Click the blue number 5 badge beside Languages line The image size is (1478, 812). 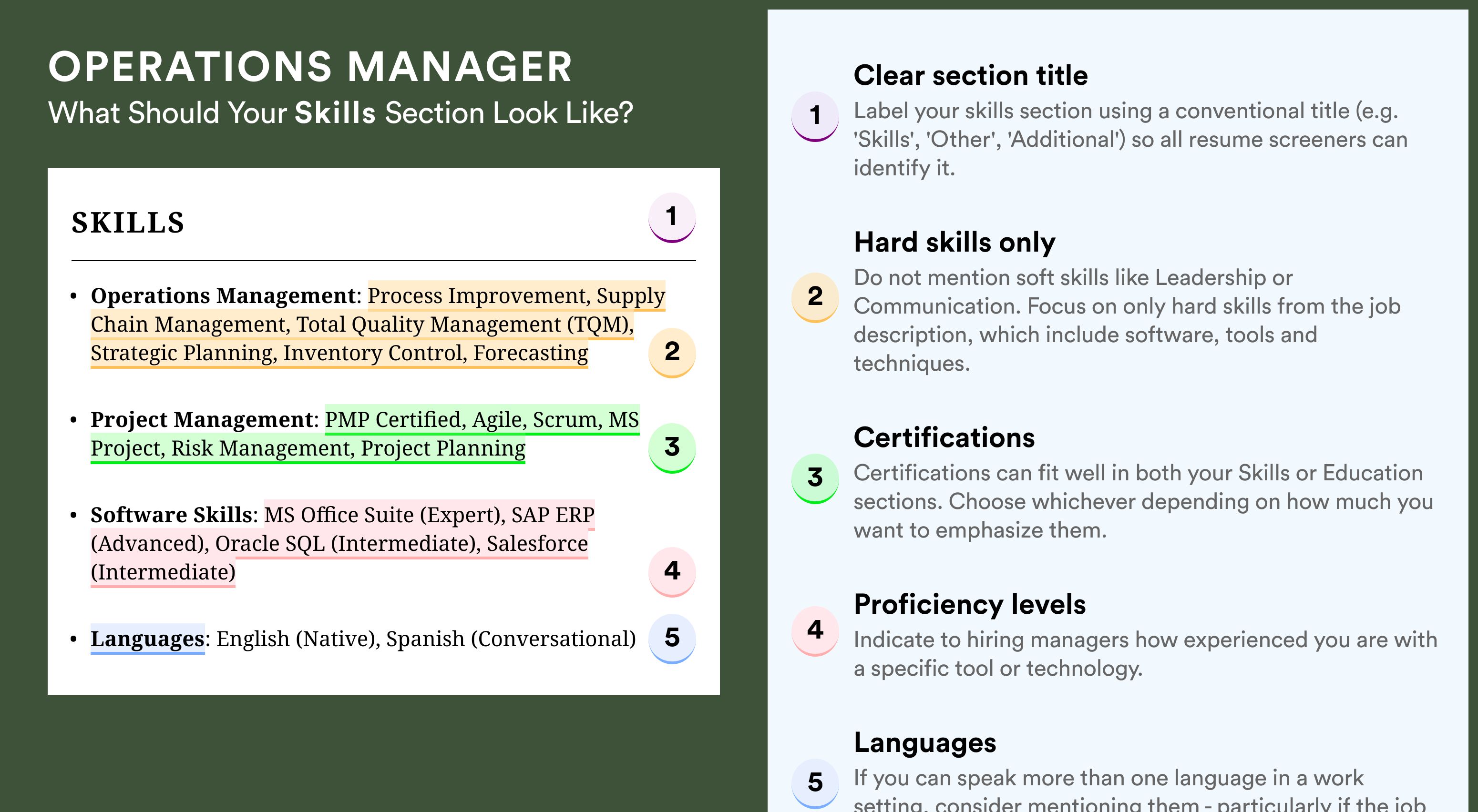672,638
